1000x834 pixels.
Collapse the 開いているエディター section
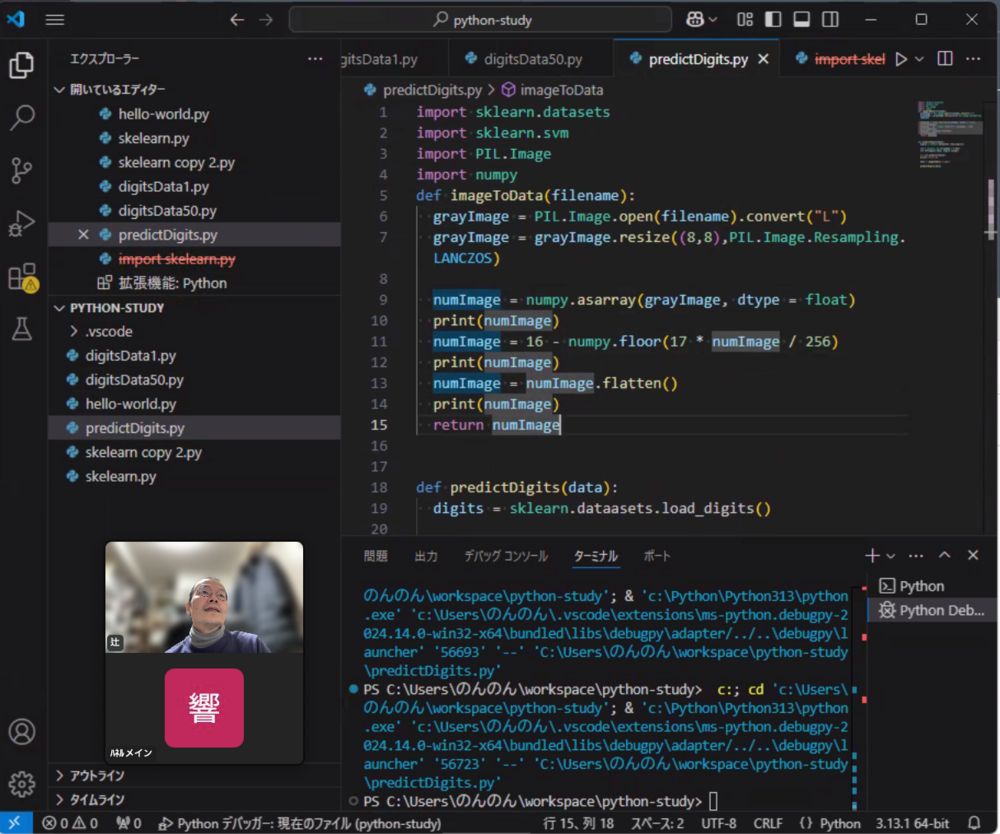[x=60, y=87]
